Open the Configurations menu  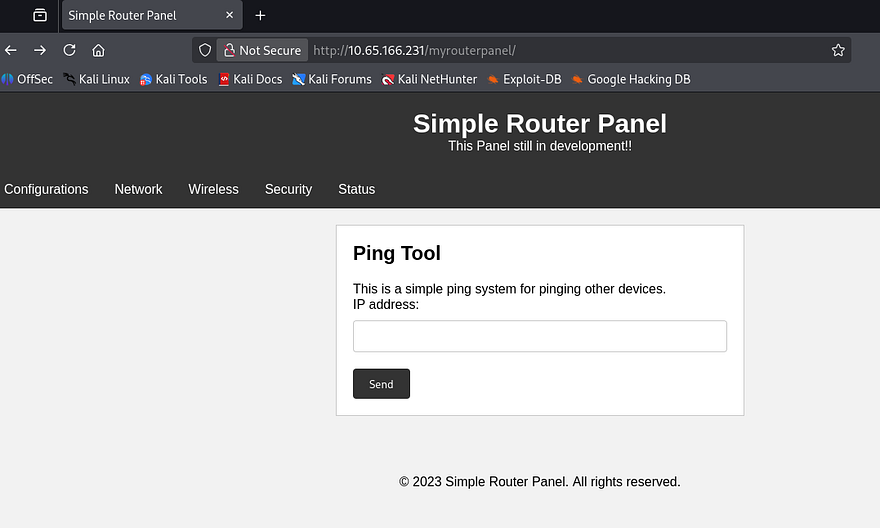(x=46, y=189)
